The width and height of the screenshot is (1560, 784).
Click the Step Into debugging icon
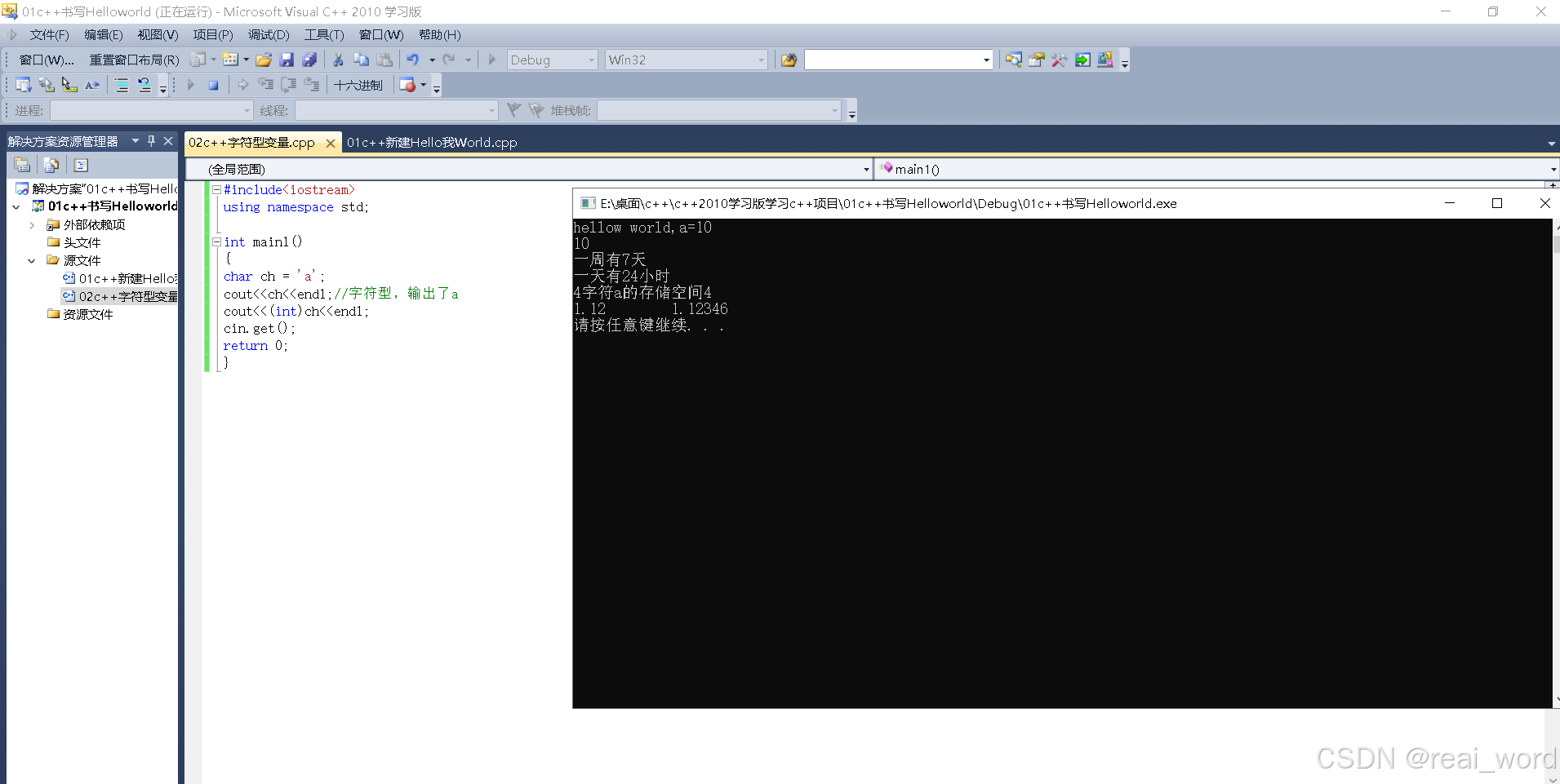coord(265,84)
